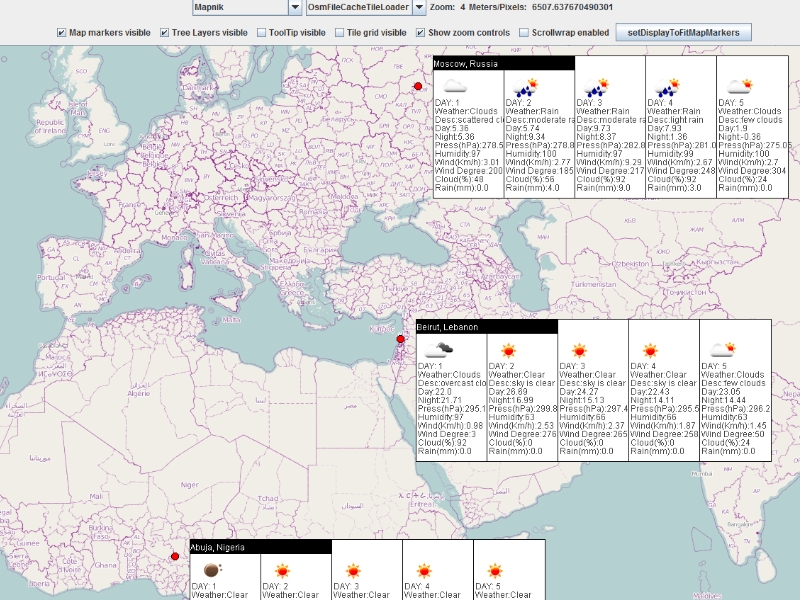Open the OsmFileCacheTileLoader dropdown arrow
The width and height of the screenshot is (800, 600).
coord(419,7)
